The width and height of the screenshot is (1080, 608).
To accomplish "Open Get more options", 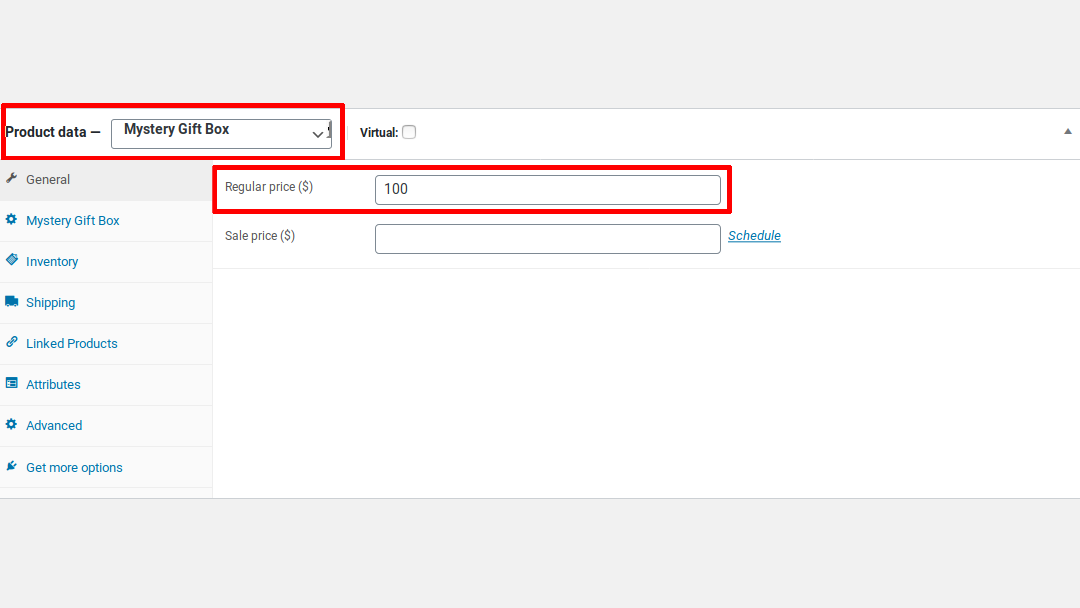I will 106,468.
